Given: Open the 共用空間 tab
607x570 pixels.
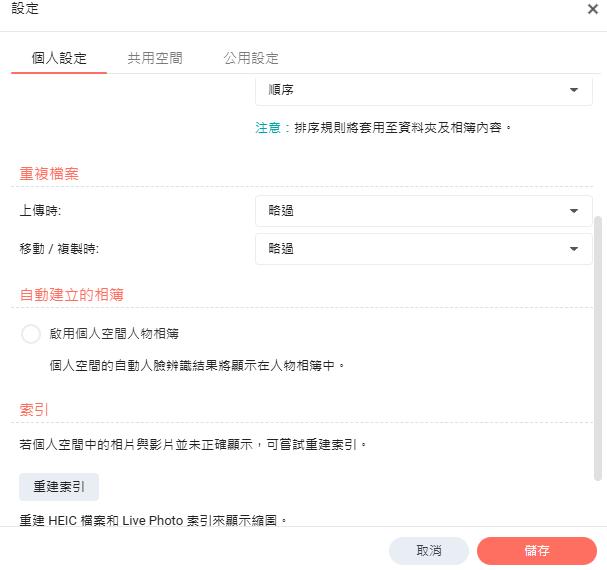Looking at the screenshot, I should (155, 58).
